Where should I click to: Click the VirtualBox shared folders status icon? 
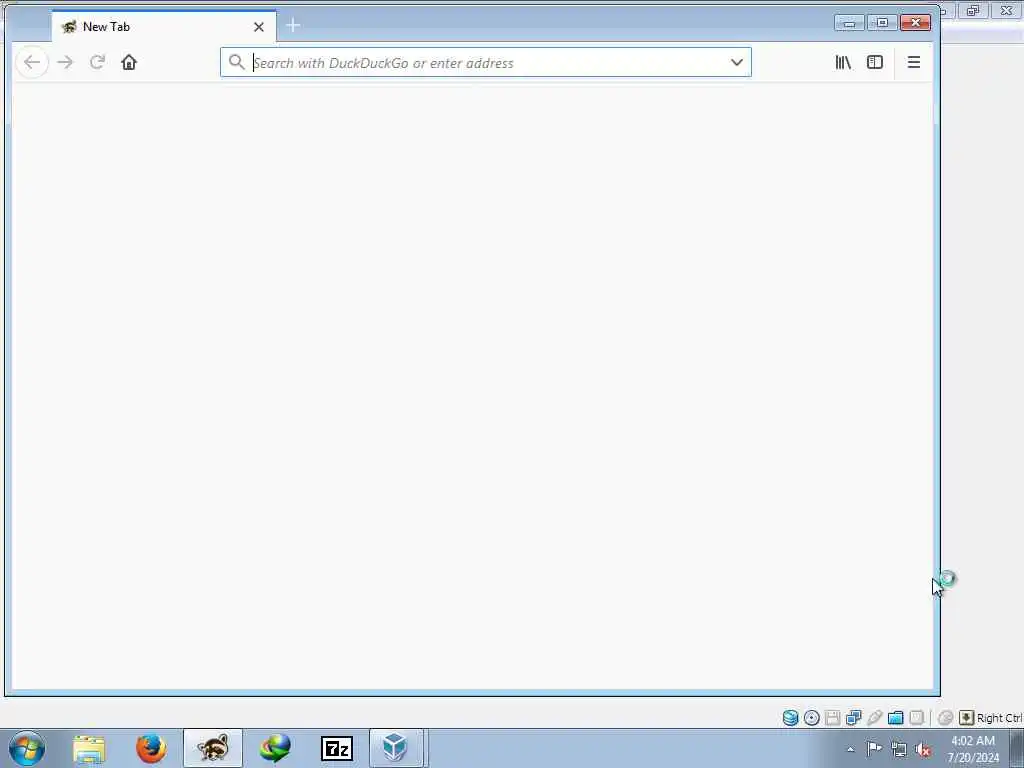click(895, 718)
